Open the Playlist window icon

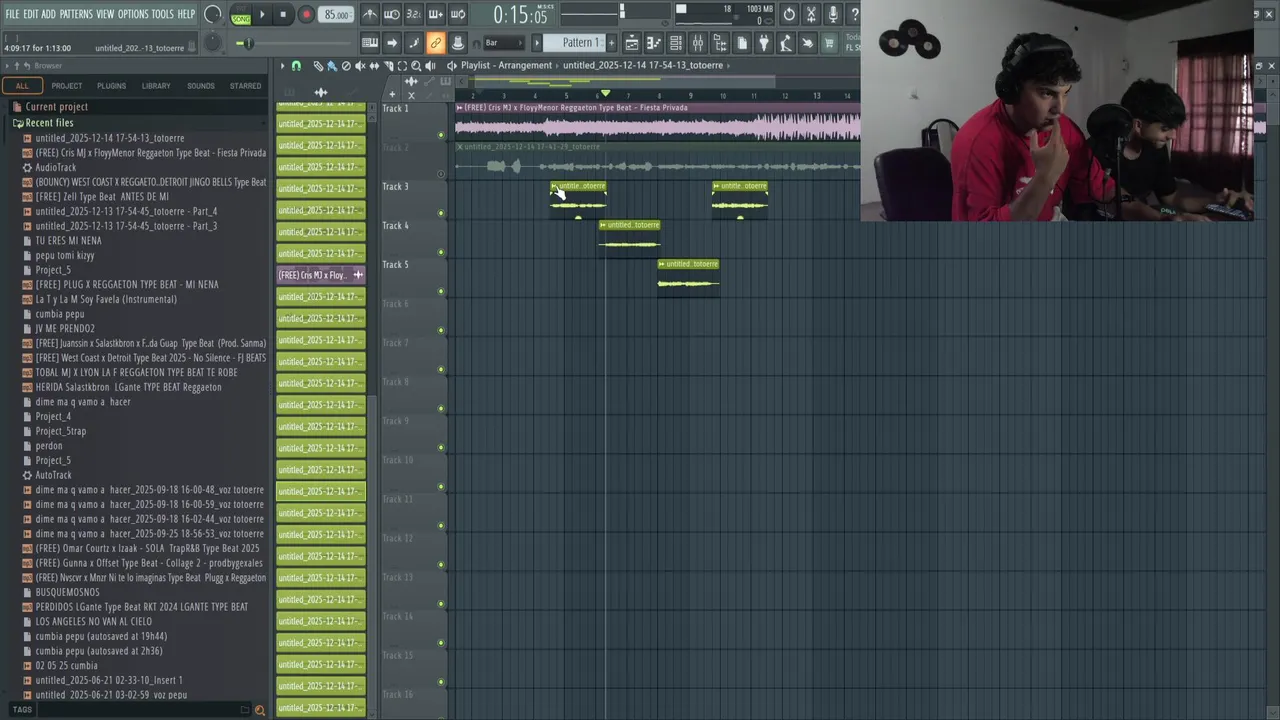click(632, 43)
